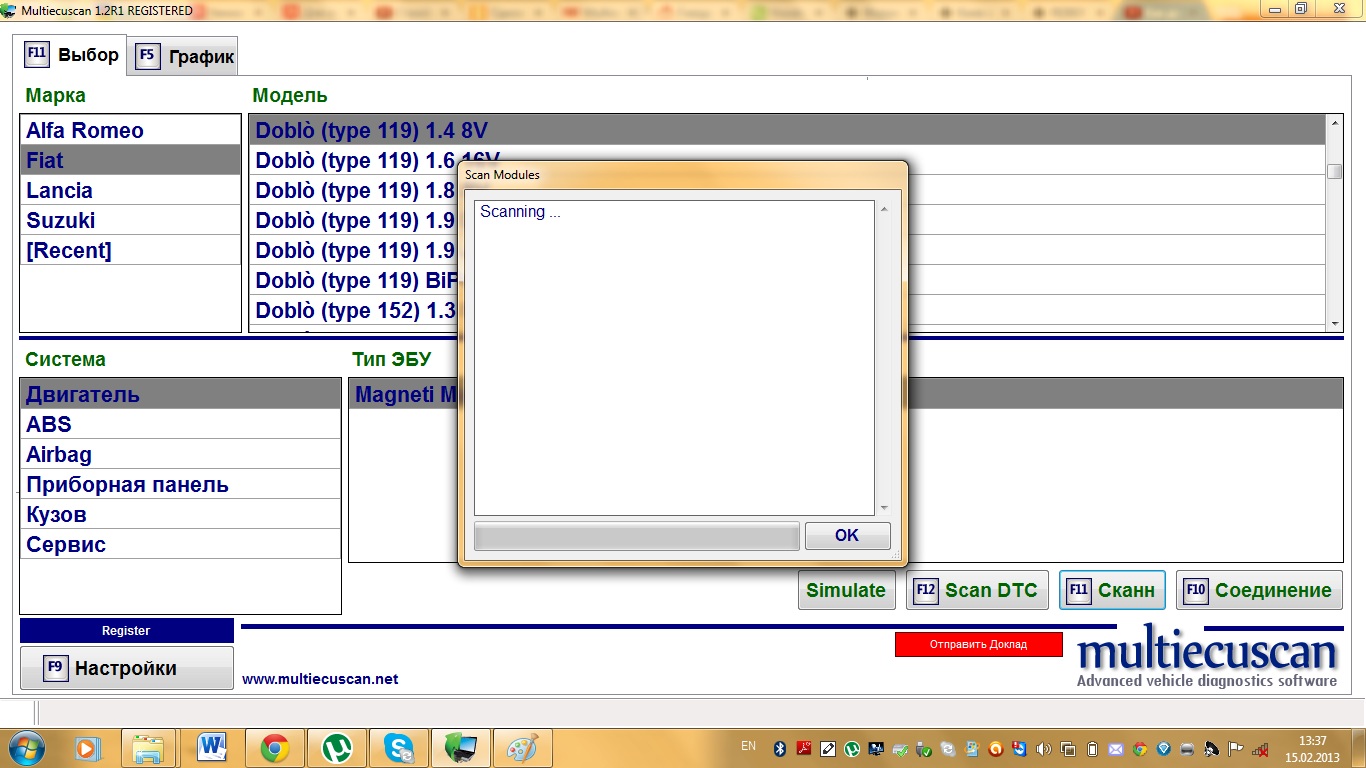Click the Bluetooth icon in system tray
The width and height of the screenshot is (1366, 768).
(780, 748)
